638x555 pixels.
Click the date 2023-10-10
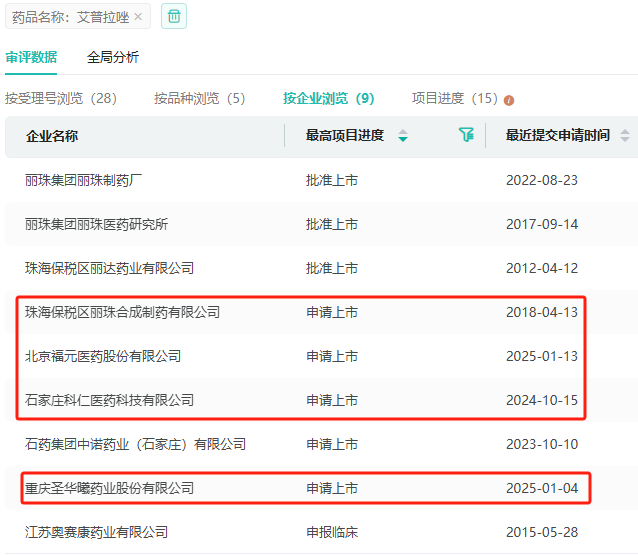coord(542,444)
